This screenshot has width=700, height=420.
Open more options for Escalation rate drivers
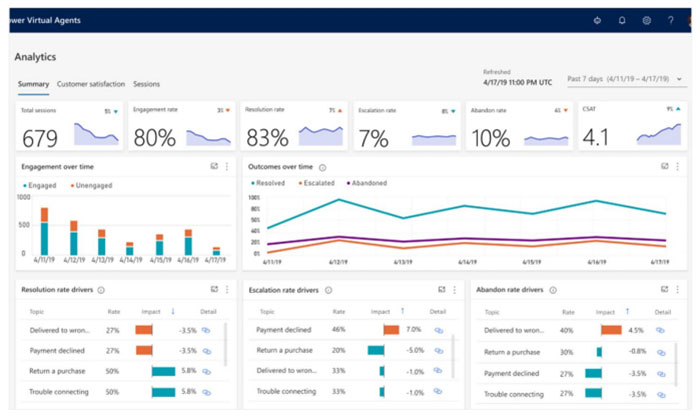[x=454, y=290]
